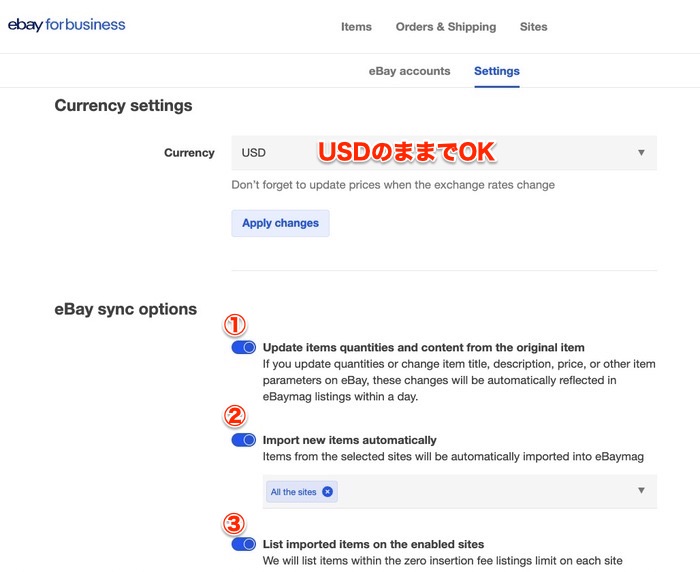
Task: Click inside the sites selection field
Action: [480, 491]
